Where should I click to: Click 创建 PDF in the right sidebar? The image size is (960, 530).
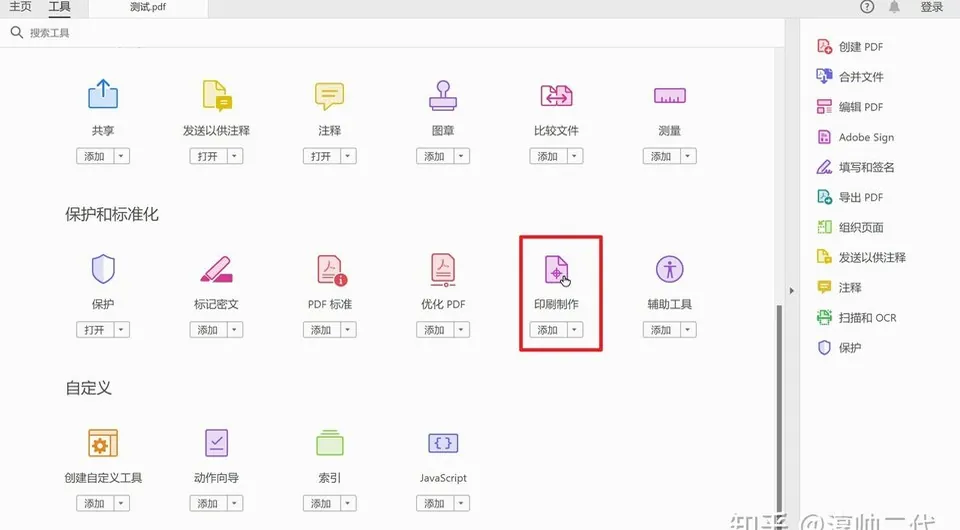coord(850,47)
